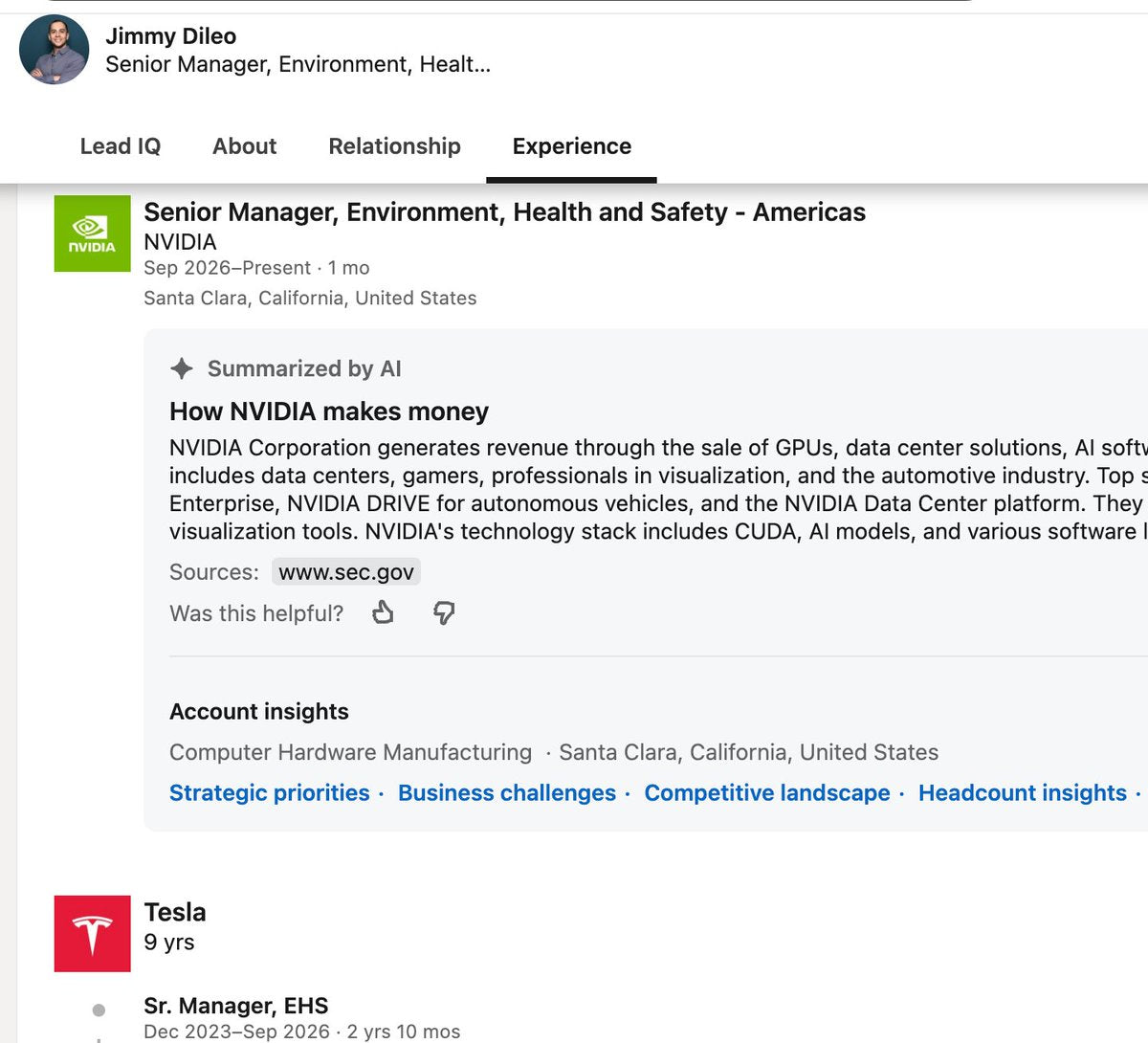Click the Computer Hardware Manufacturing industry text
Image resolution: width=1148 pixels, height=1043 pixels.
pyautogui.click(x=350, y=752)
